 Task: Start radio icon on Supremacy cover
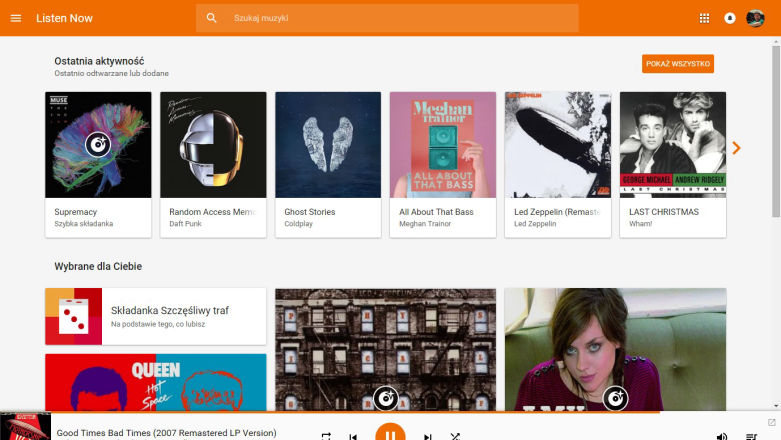click(98, 145)
